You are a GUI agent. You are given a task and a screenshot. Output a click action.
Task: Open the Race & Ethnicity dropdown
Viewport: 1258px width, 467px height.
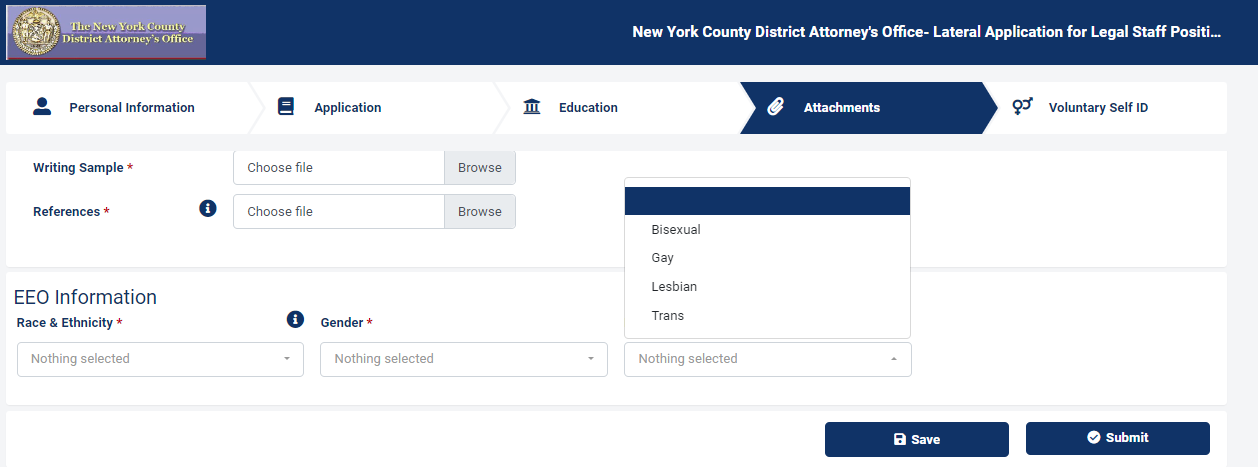(160, 359)
